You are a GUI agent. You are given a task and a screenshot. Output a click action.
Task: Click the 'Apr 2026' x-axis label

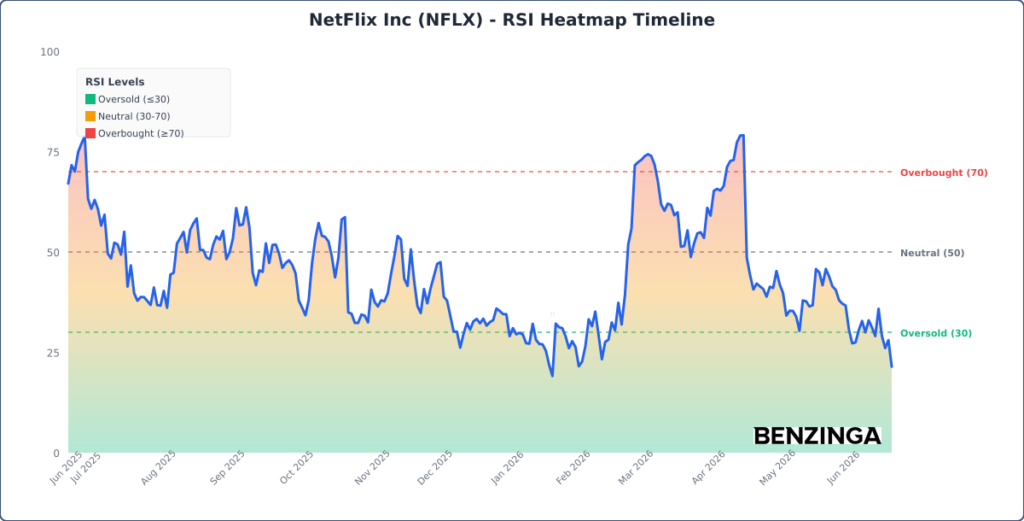click(x=710, y=467)
